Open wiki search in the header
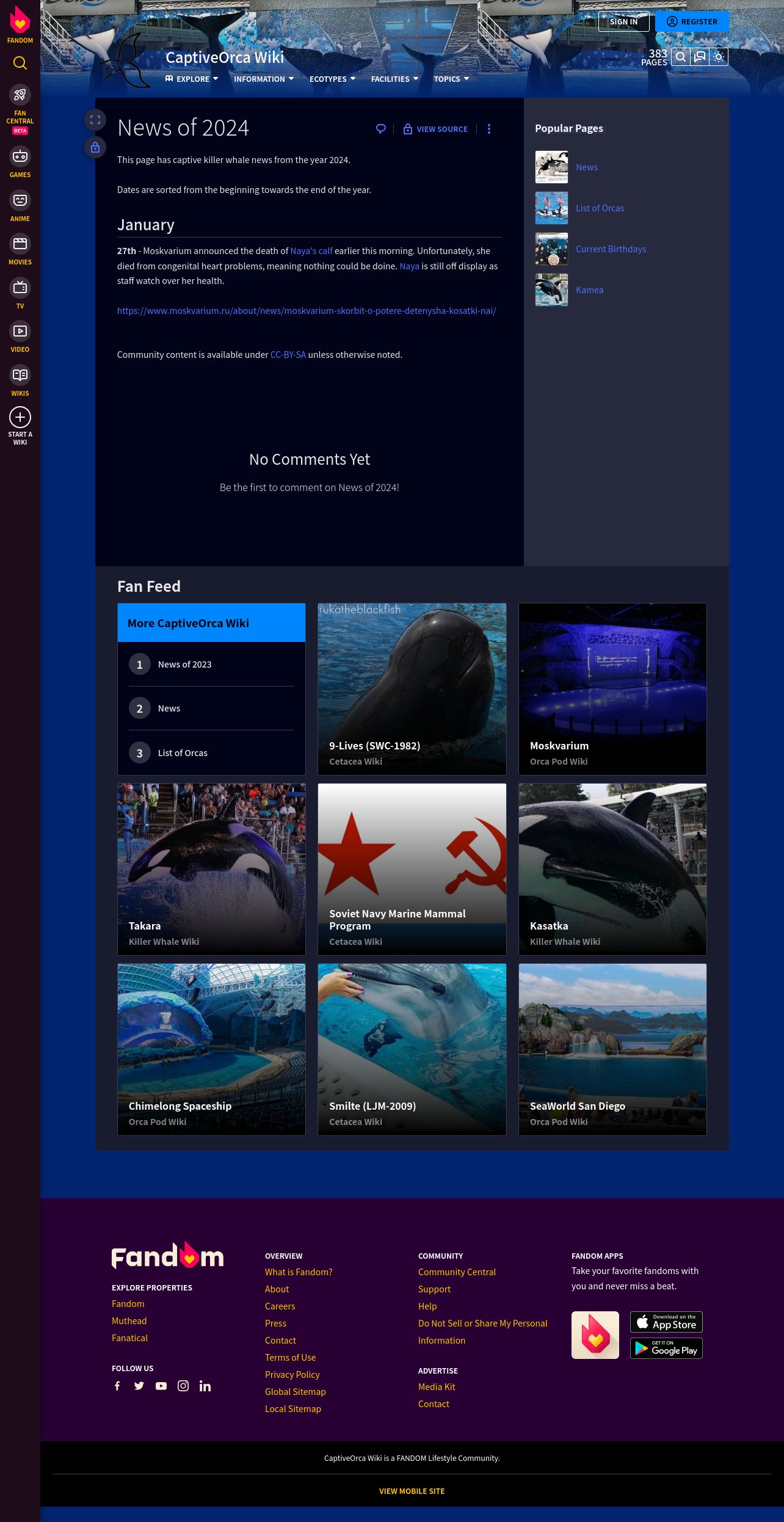The width and height of the screenshot is (784, 1522). coord(681,57)
